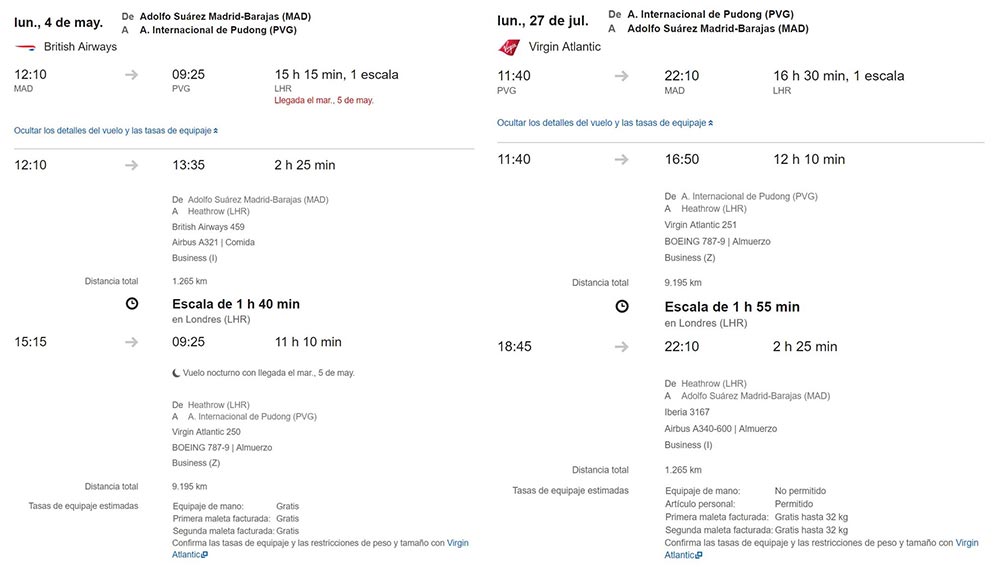Click the lun., 27 de jul. date heading
Image resolution: width=1001 pixels, height=567 pixels.
click(x=543, y=20)
